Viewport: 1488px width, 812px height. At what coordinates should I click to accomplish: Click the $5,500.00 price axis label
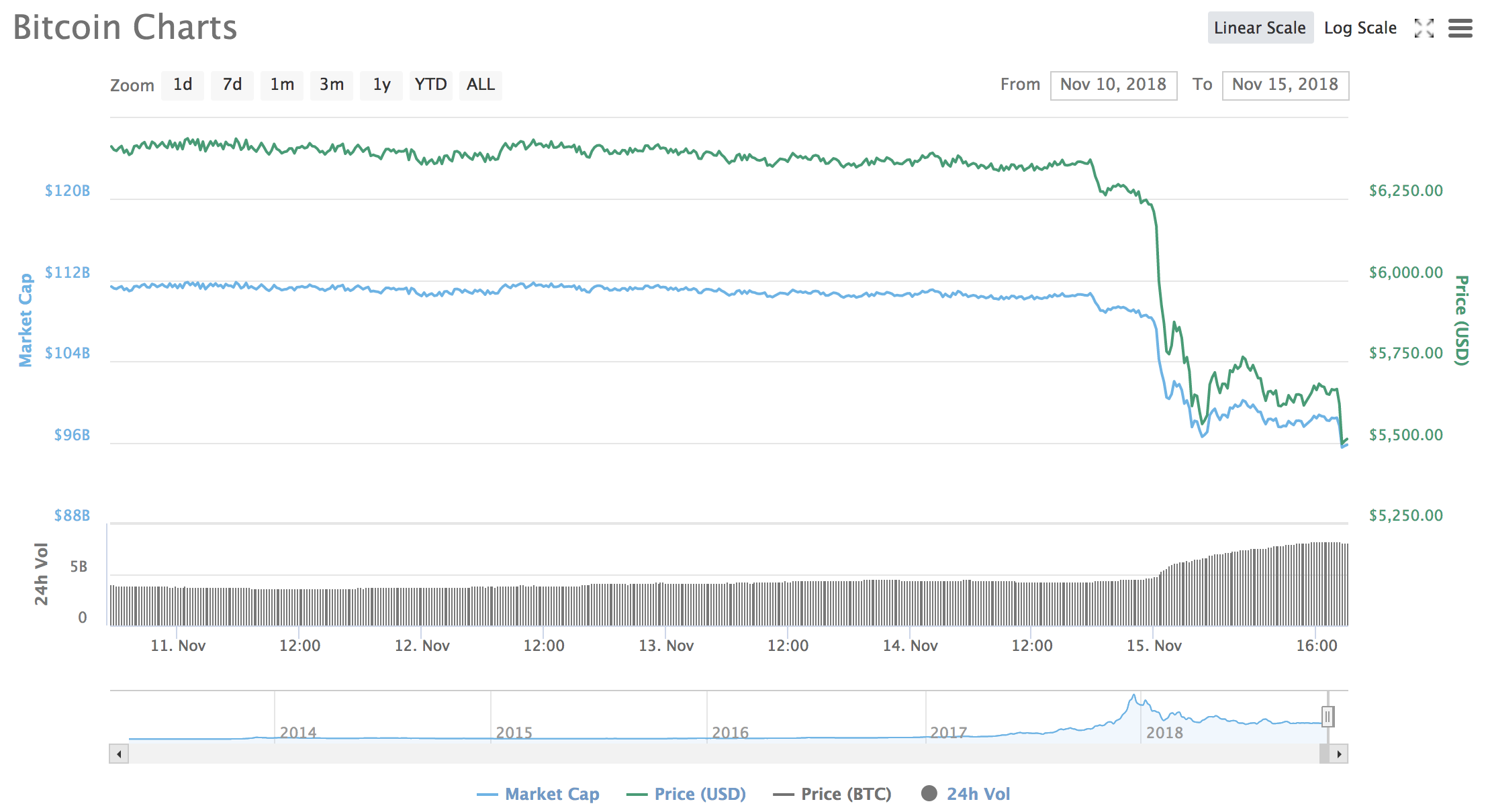tap(1406, 435)
